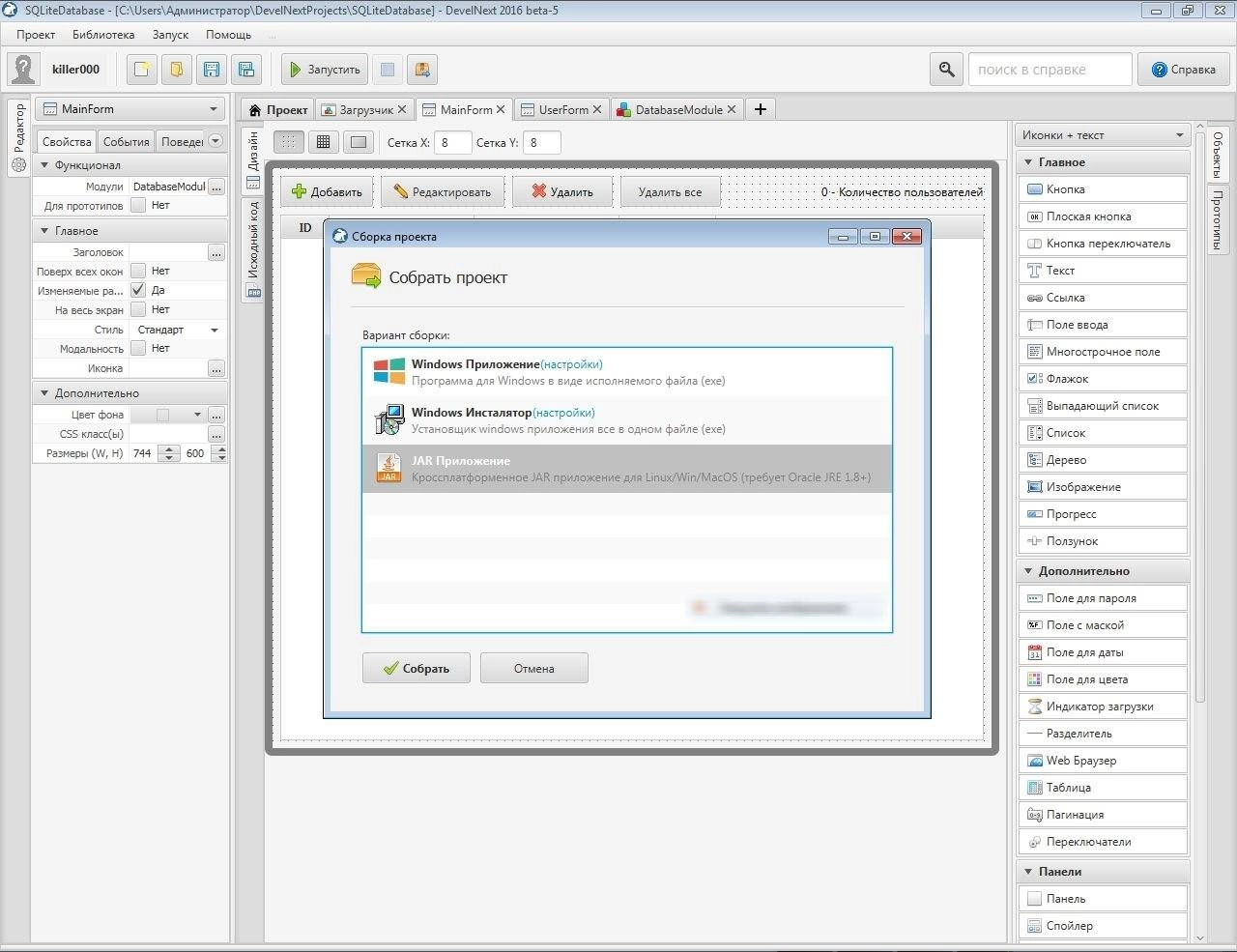This screenshot has height=952, width=1237.
Task: Open the Библиотека menu
Action: 103,34
